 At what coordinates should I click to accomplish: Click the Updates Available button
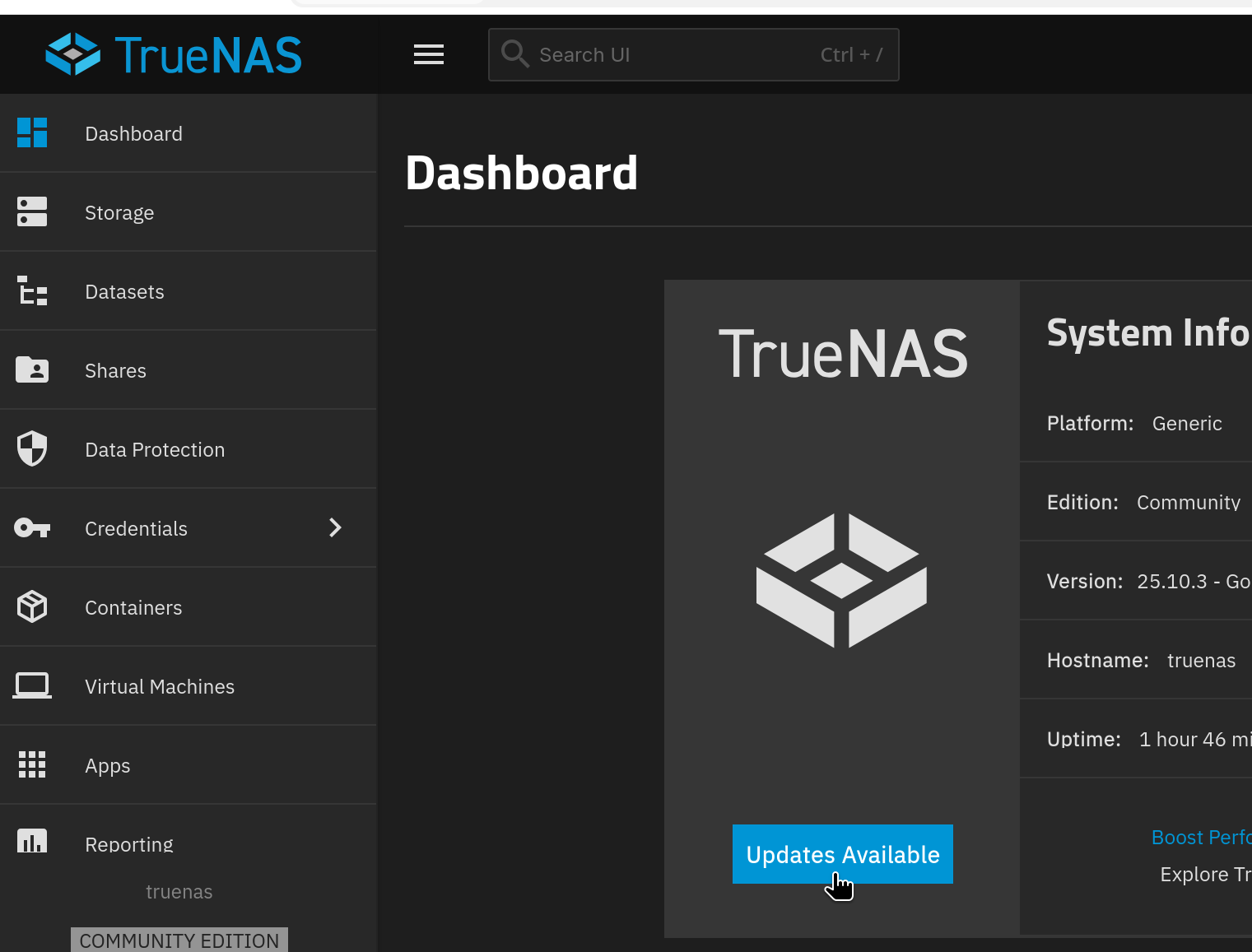click(843, 854)
